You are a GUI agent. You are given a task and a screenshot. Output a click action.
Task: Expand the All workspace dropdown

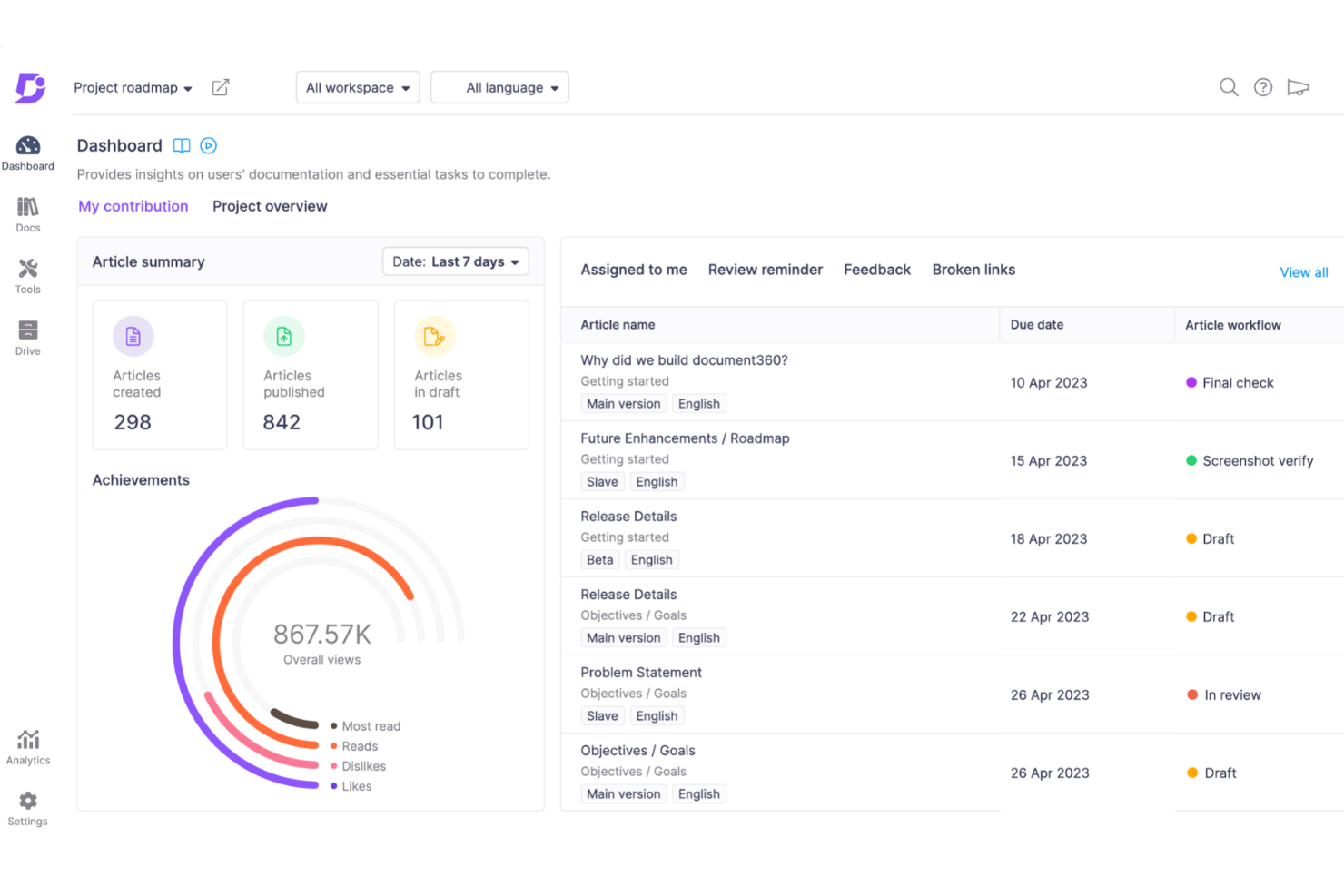(357, 87)
